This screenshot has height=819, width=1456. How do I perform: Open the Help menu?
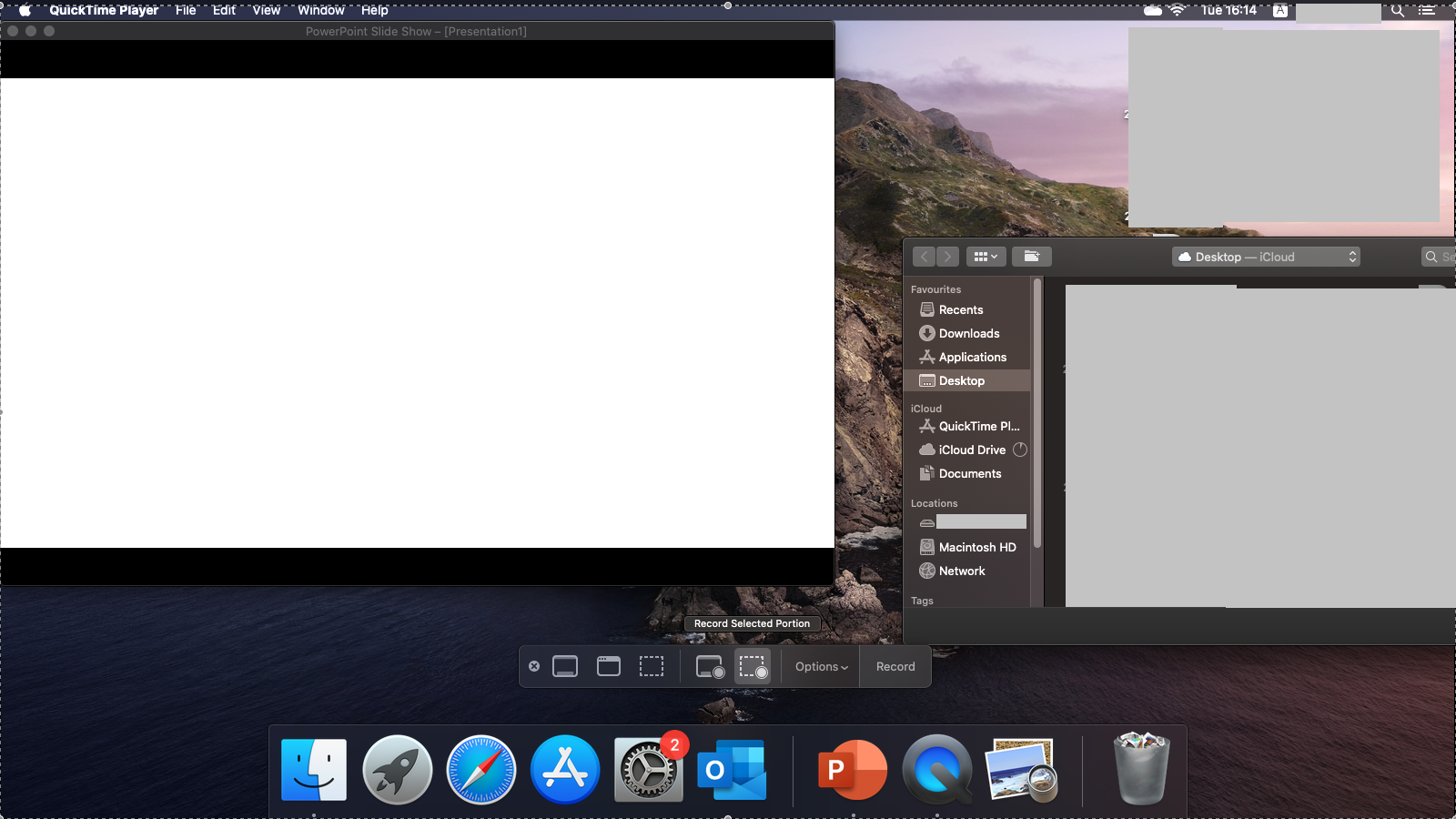tap(374, 10)
